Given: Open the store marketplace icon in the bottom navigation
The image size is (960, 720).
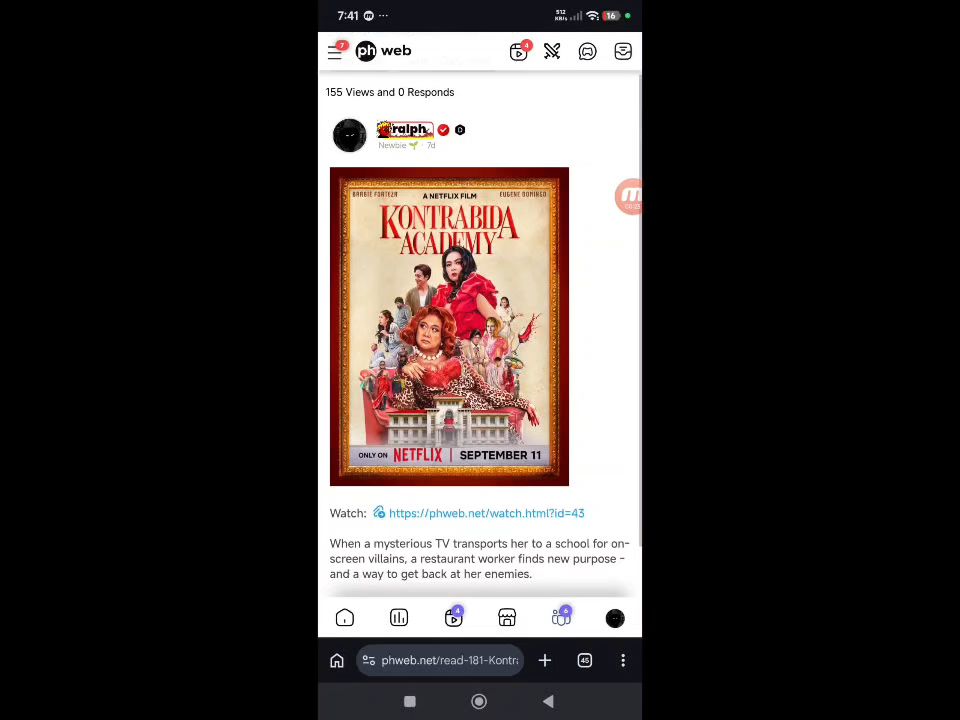Looking at the screenshot, I should [x=507, y=617].
